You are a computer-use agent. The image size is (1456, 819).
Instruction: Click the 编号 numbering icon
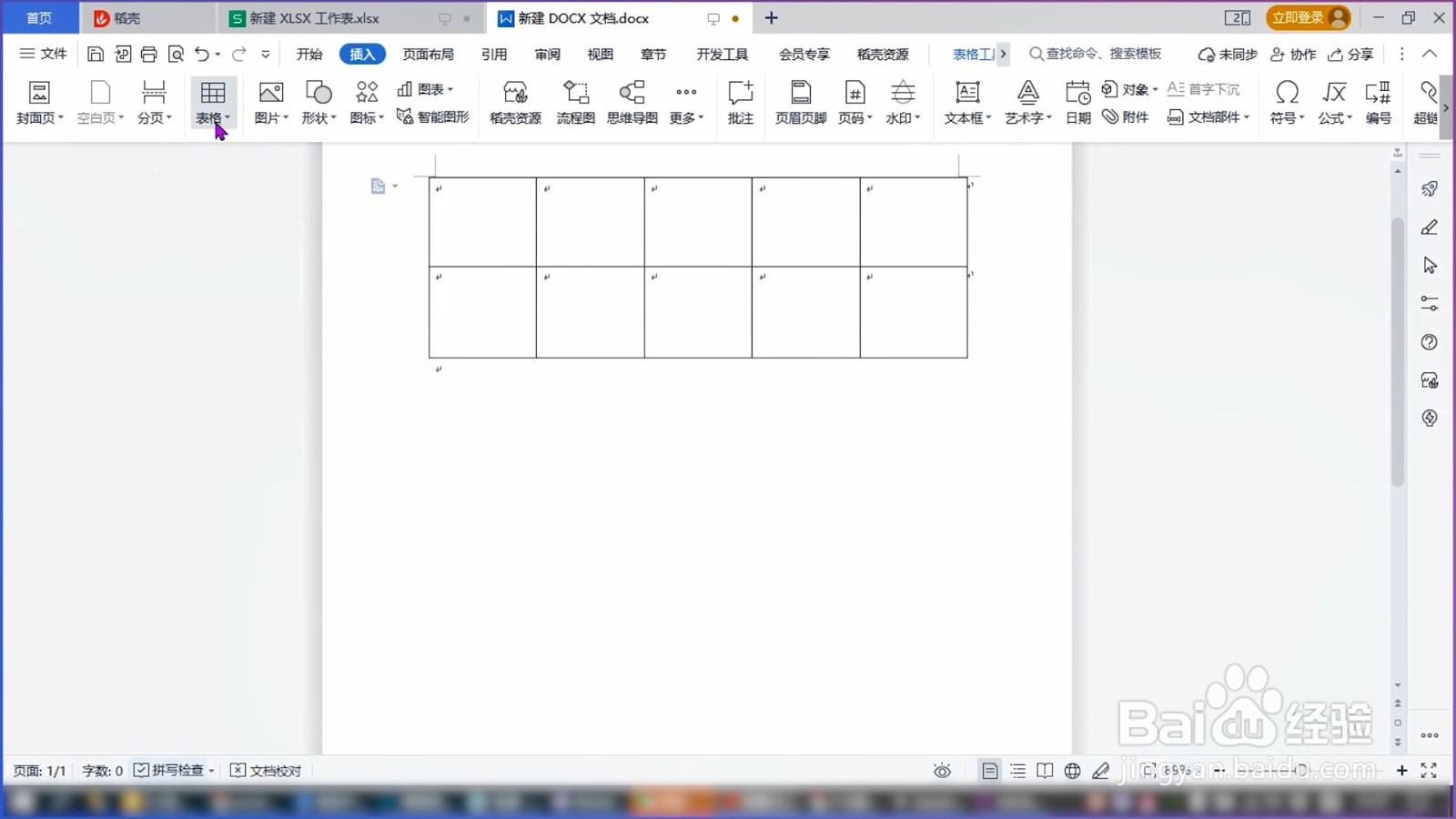click(x=1378, y=93)
